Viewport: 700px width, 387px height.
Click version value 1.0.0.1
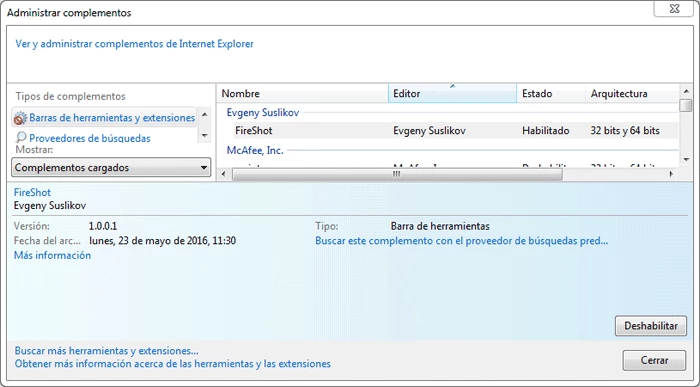(x=103, y=226)
